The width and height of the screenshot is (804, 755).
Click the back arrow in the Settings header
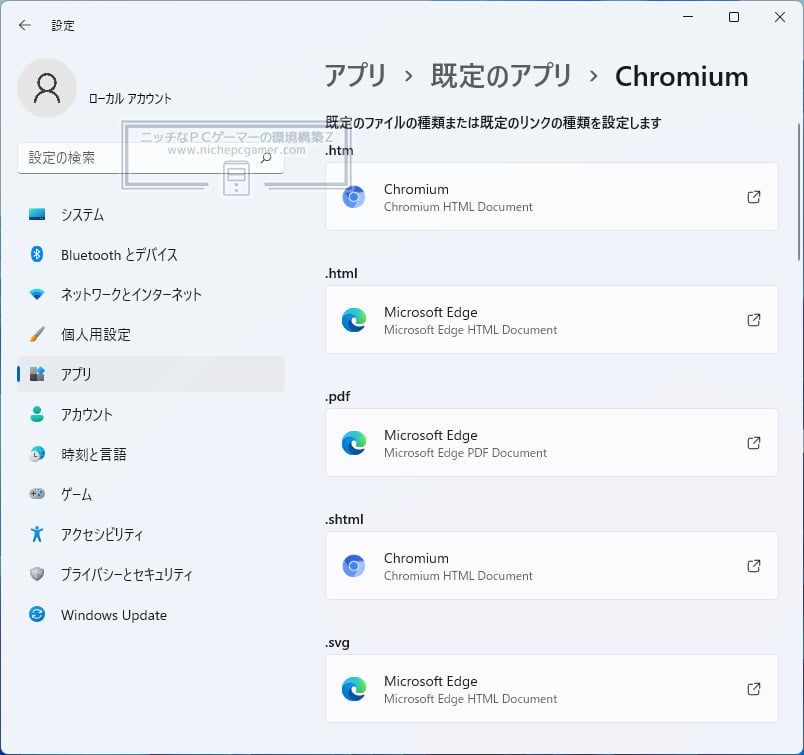point(25,25)
